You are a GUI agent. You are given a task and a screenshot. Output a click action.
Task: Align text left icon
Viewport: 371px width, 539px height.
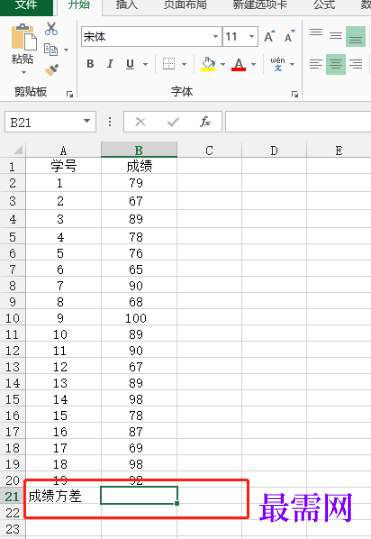tap(316, 64)
